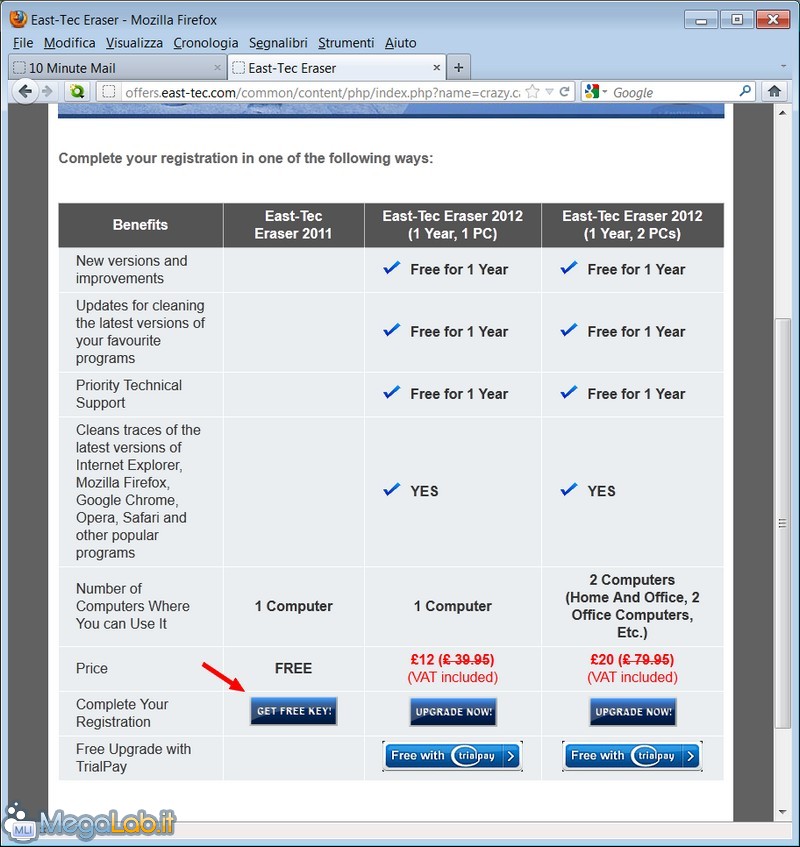Click the GET FREE KEY! button
800x847 pixels.
pyautogui.click(x=294, y=711)
